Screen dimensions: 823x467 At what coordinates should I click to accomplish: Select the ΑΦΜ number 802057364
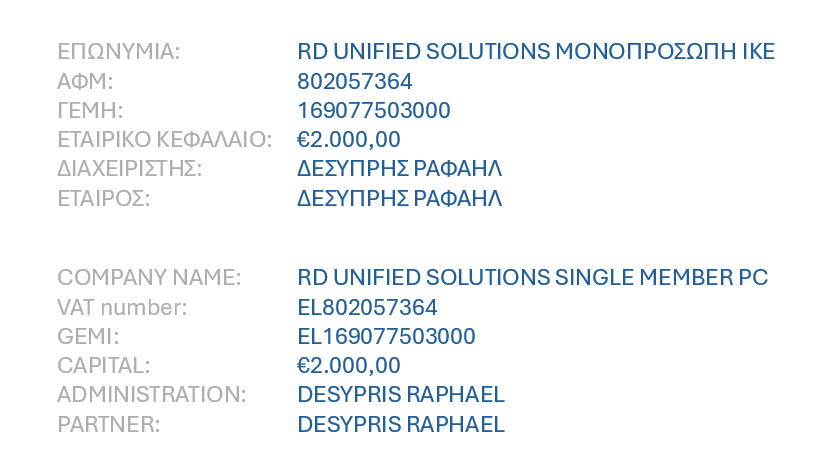click(355, 81)
